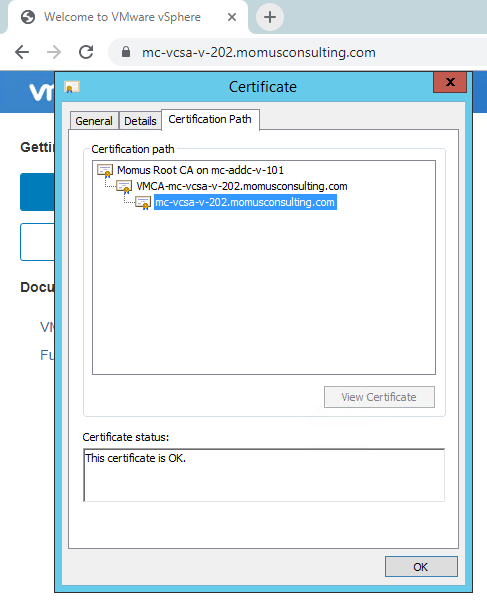Select highlighted mc-vcsa-v-202.momusconsulting.com entry
487x608 pixels.
245,202
